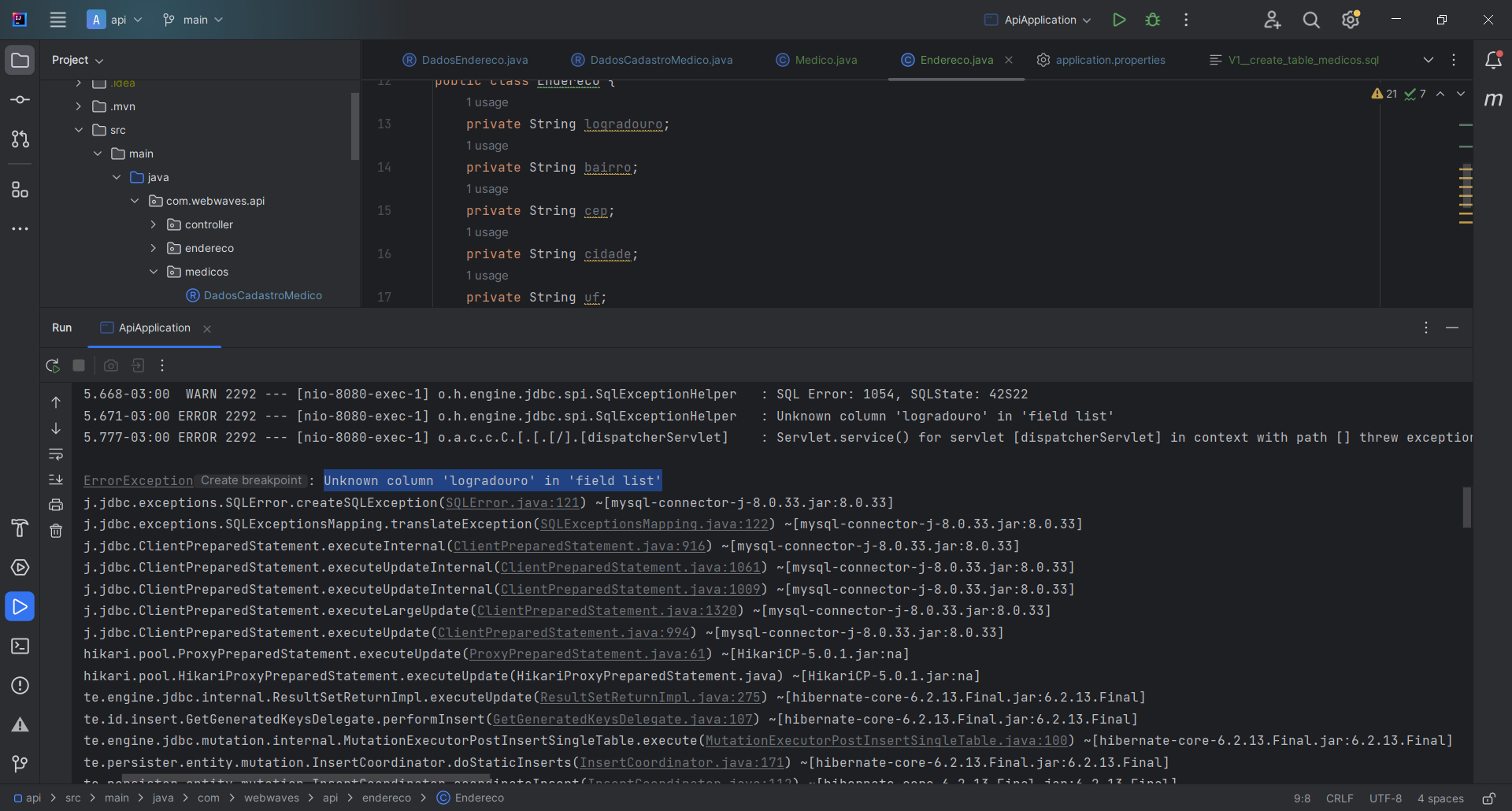Open Run tool window icon
The image size is (1512, 811).
coord(20,606)
